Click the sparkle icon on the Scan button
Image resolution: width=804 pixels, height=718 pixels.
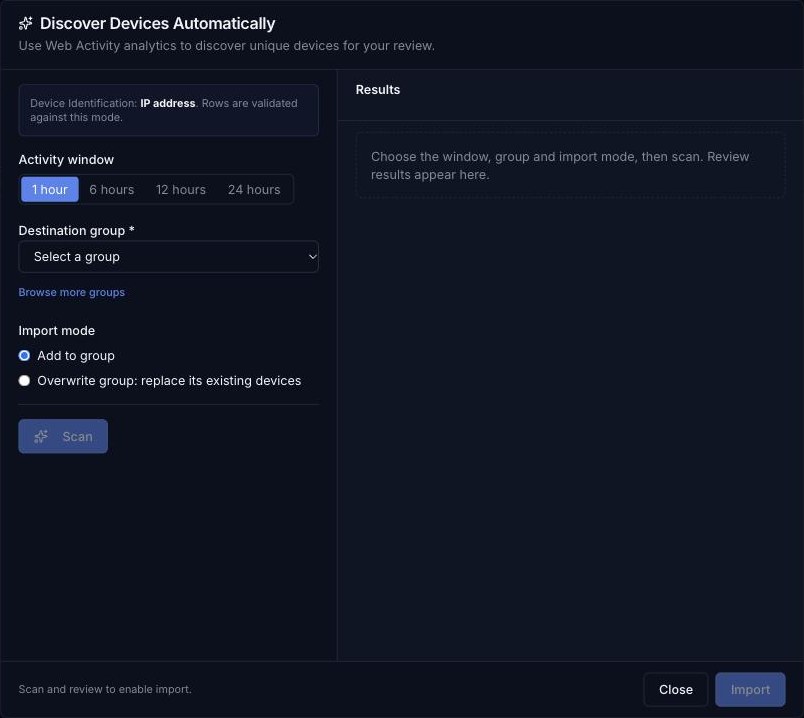41,436
